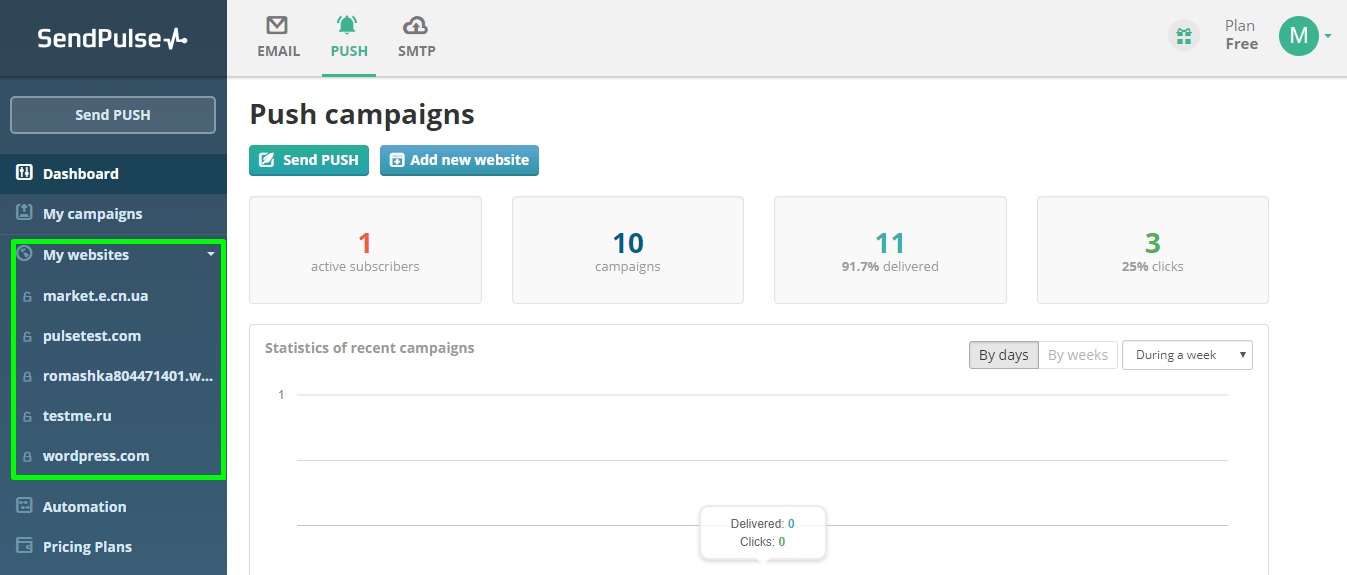The height and width of the screenshot is (575, 1347).
Task: Click the Dashboard sliders icon
Action: coord(25,173)
